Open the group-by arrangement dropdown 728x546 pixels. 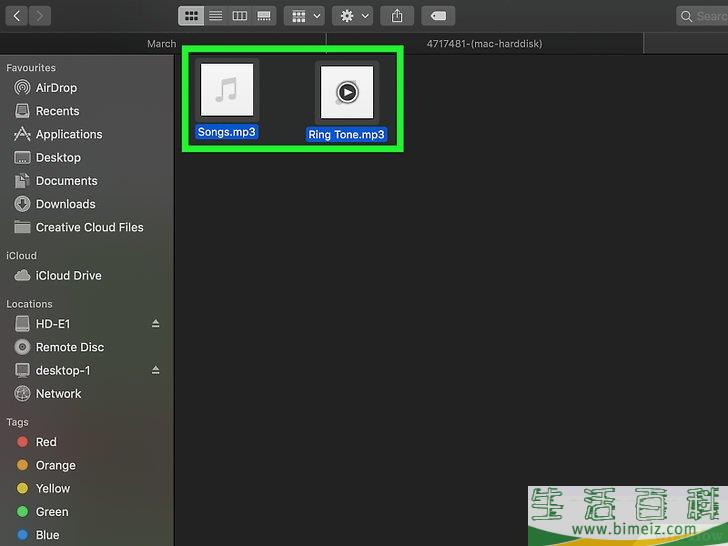click(304, 16)
